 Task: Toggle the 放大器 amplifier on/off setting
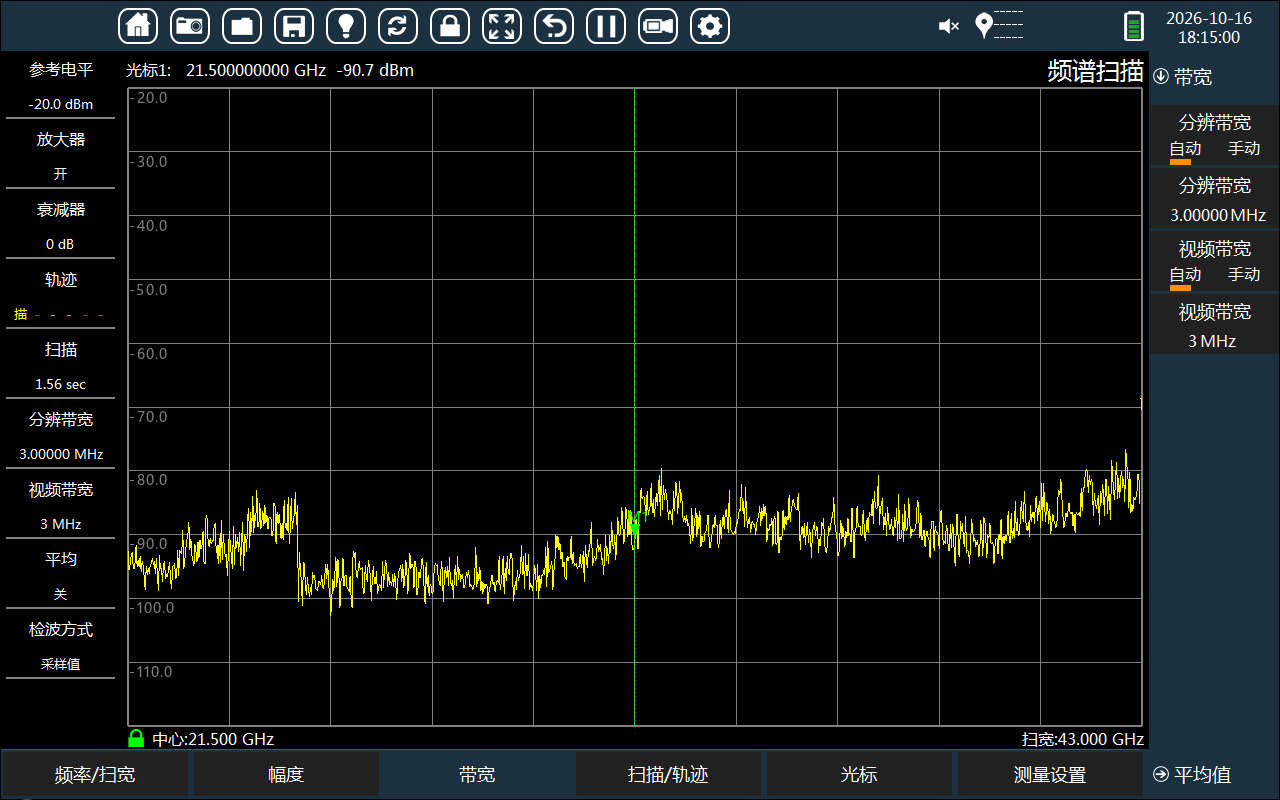60,156
